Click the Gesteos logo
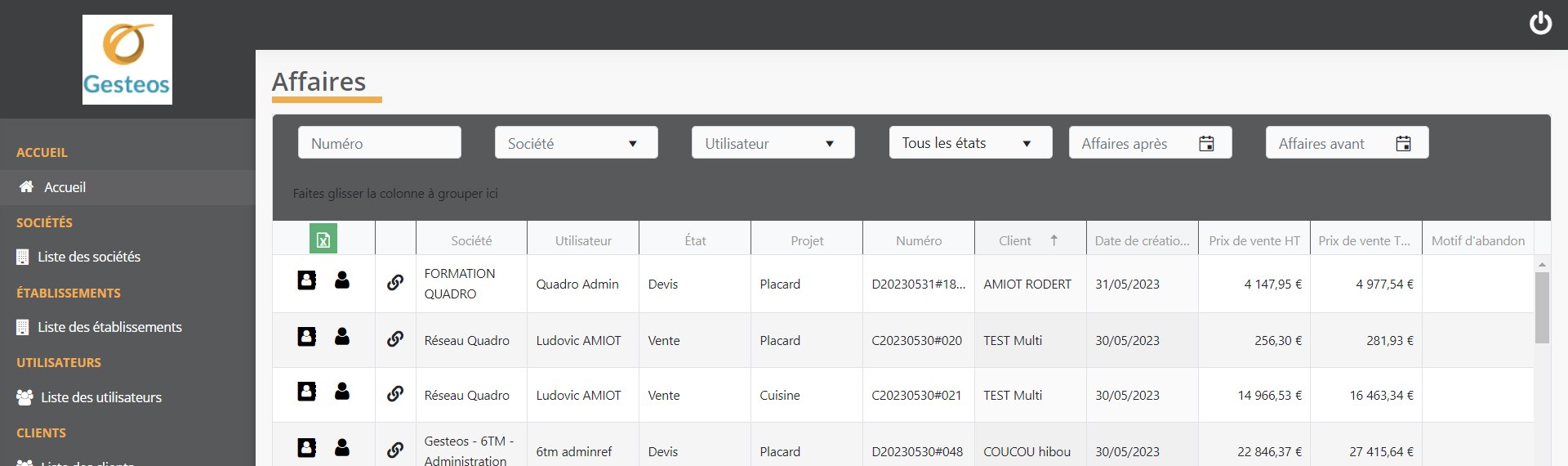 (x=127, y=60)
